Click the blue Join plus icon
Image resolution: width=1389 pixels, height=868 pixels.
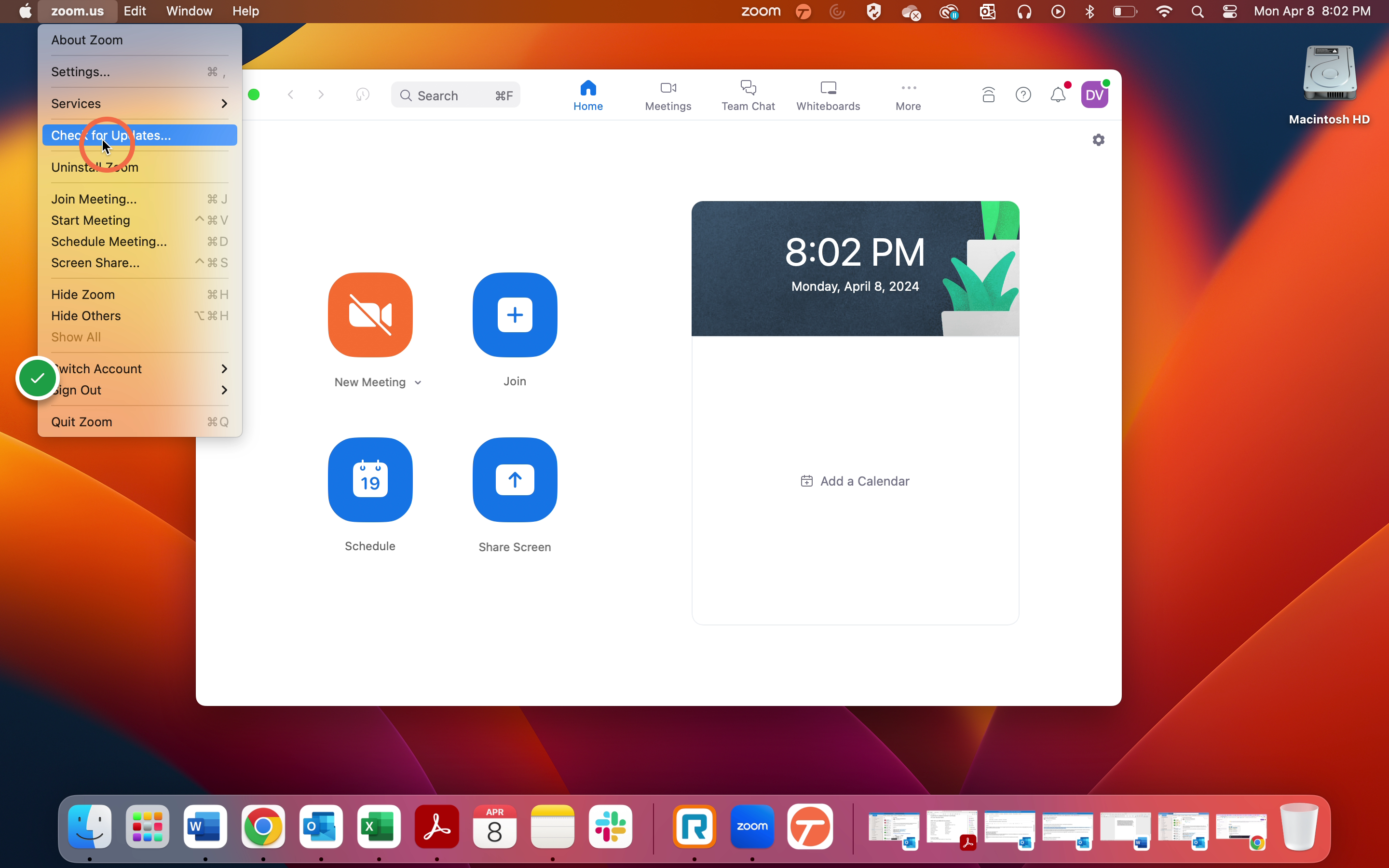click(x=515, y=314)
